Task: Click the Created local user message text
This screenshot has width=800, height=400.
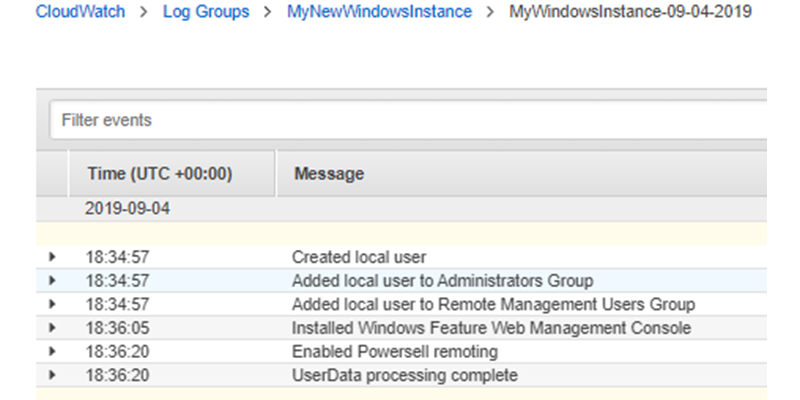Action: pyautogui.click(x=359, y=257)
